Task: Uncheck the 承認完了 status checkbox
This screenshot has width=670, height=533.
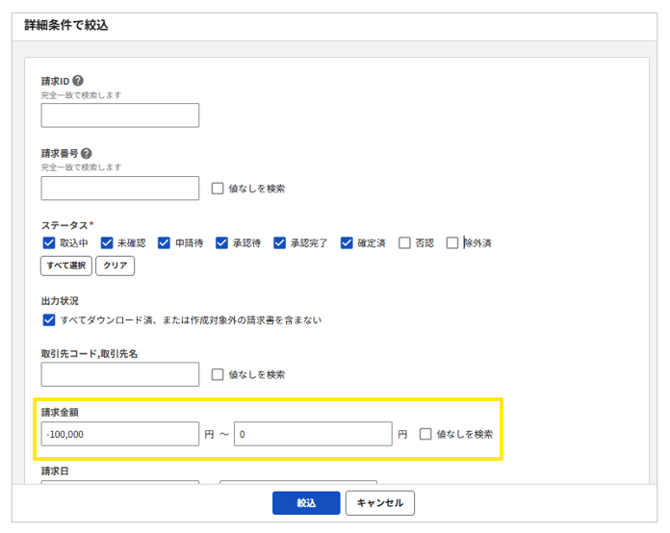Action: tap(280, 243)
